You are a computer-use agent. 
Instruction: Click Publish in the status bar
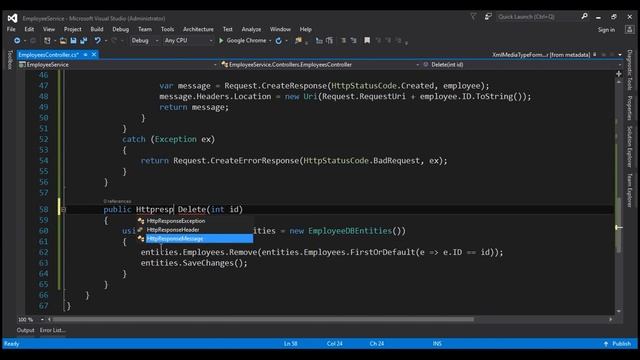[622, 344]
